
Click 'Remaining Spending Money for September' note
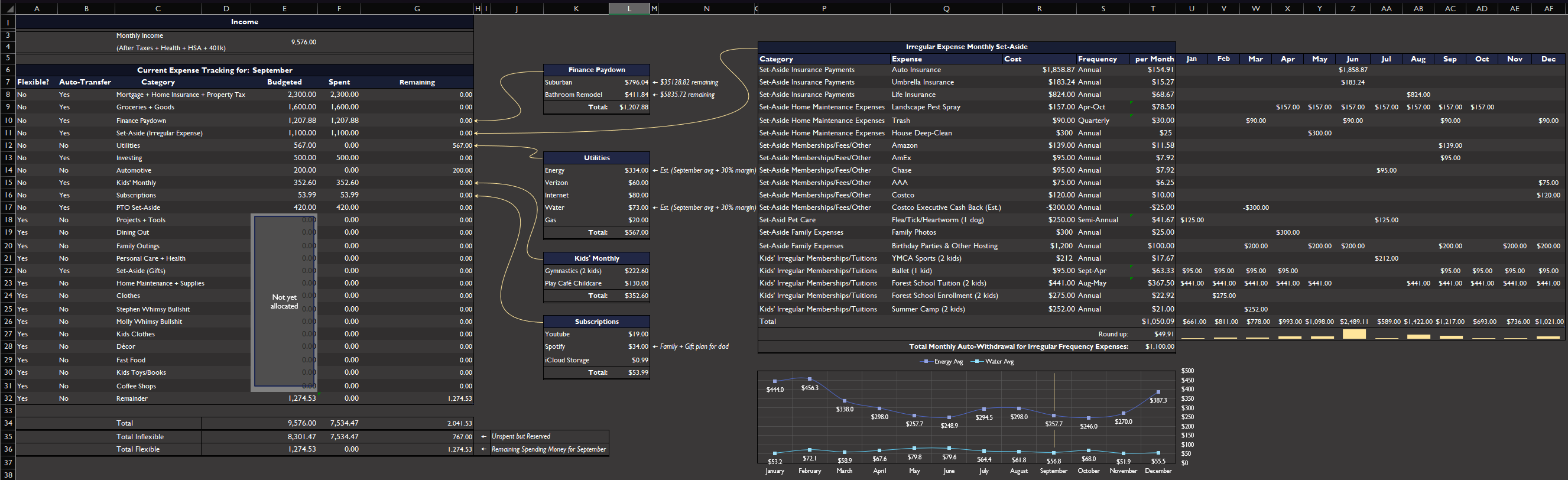pos(548,449)
